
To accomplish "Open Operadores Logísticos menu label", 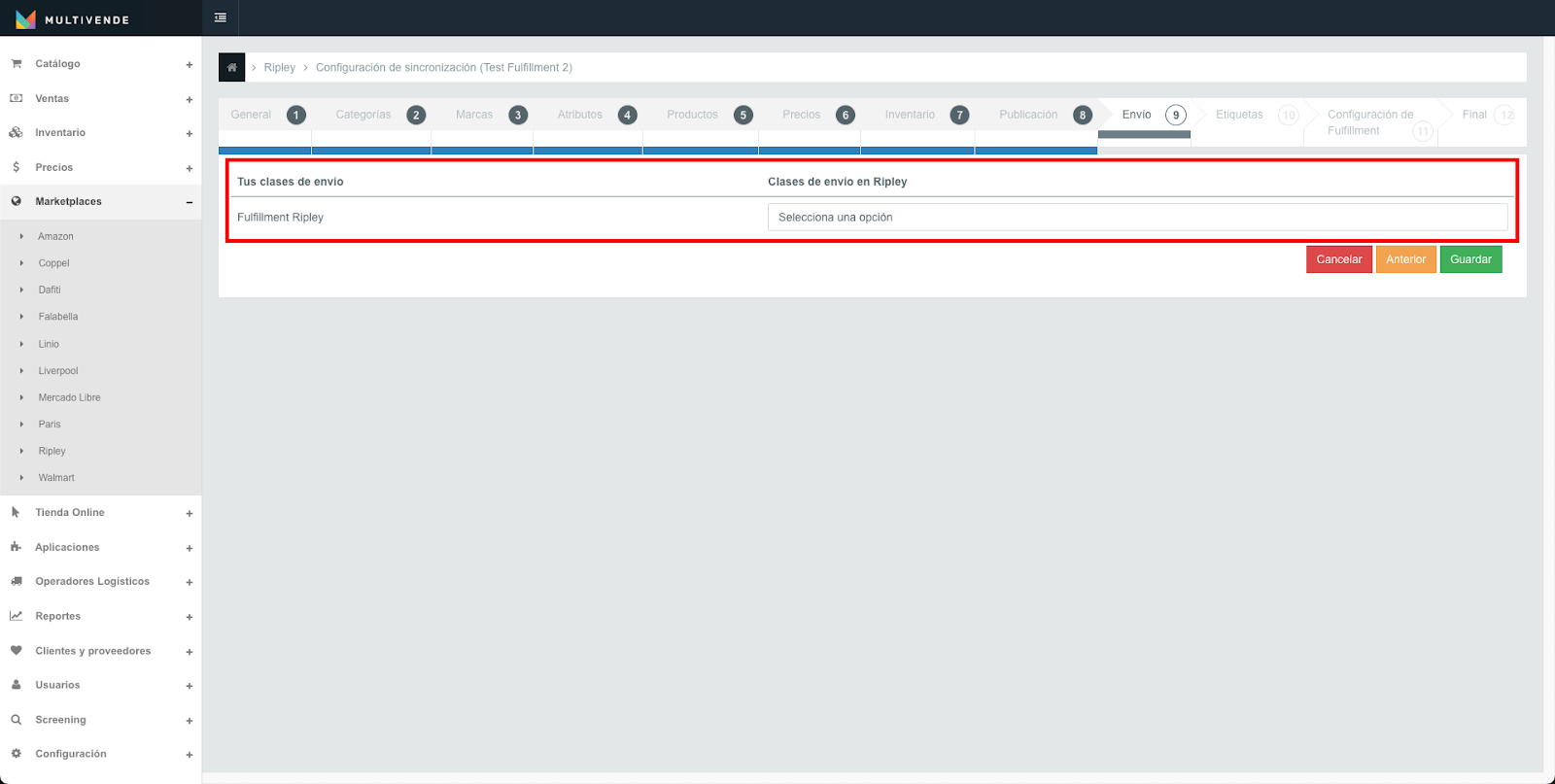I will point(92,581).
